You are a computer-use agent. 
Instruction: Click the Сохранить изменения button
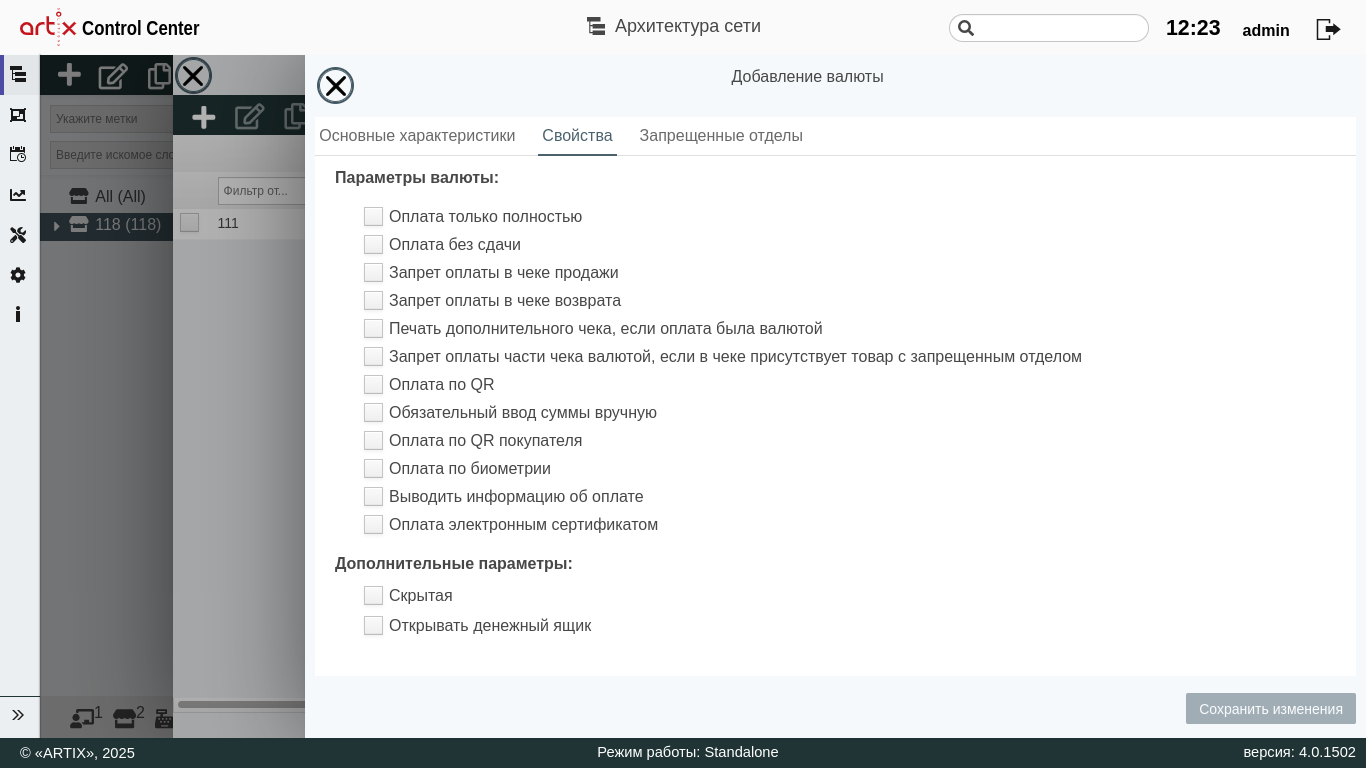(1270, 709)
